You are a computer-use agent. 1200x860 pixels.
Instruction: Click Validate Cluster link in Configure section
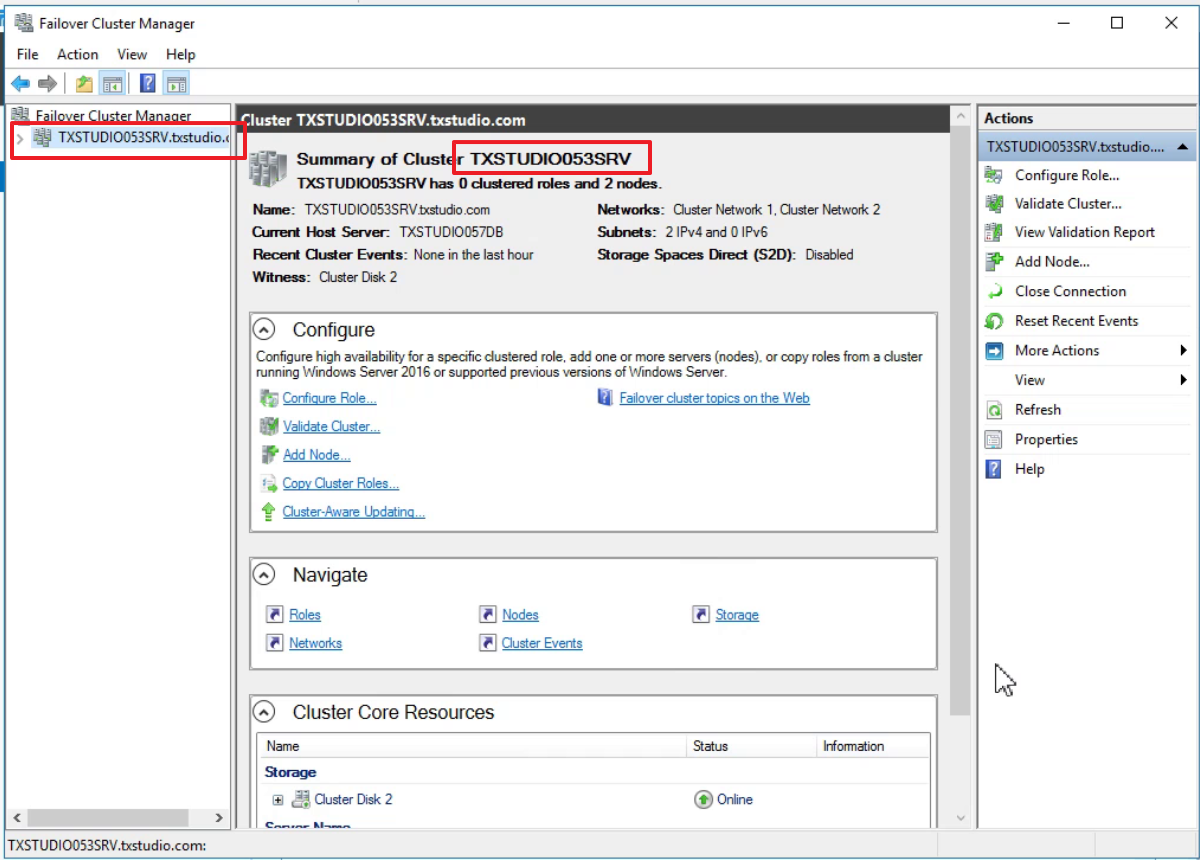point(331,426)
